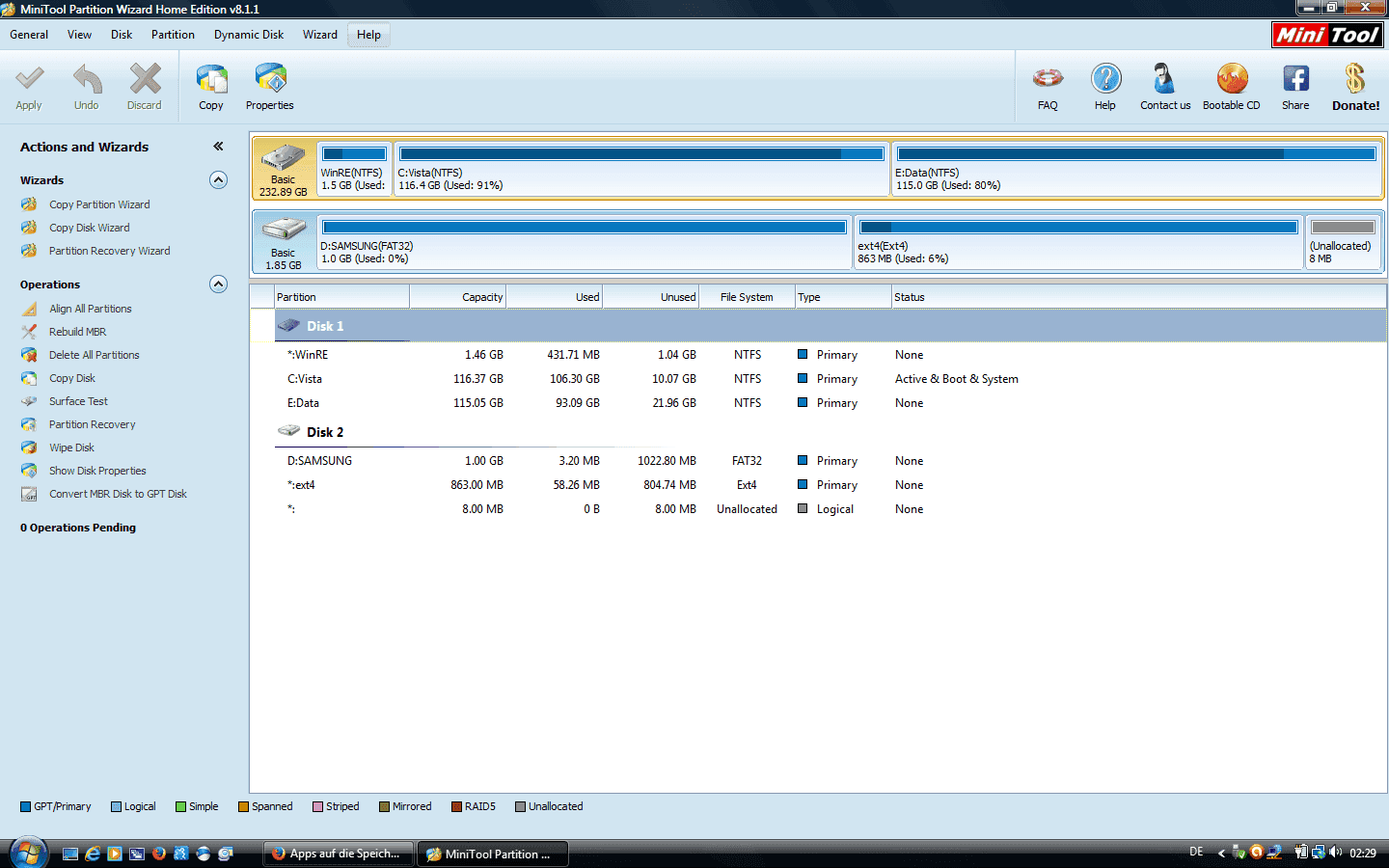1389x868 pixels.
Task: Launch Internet Explorer from quick launch
Action: [x=93, y=854]
